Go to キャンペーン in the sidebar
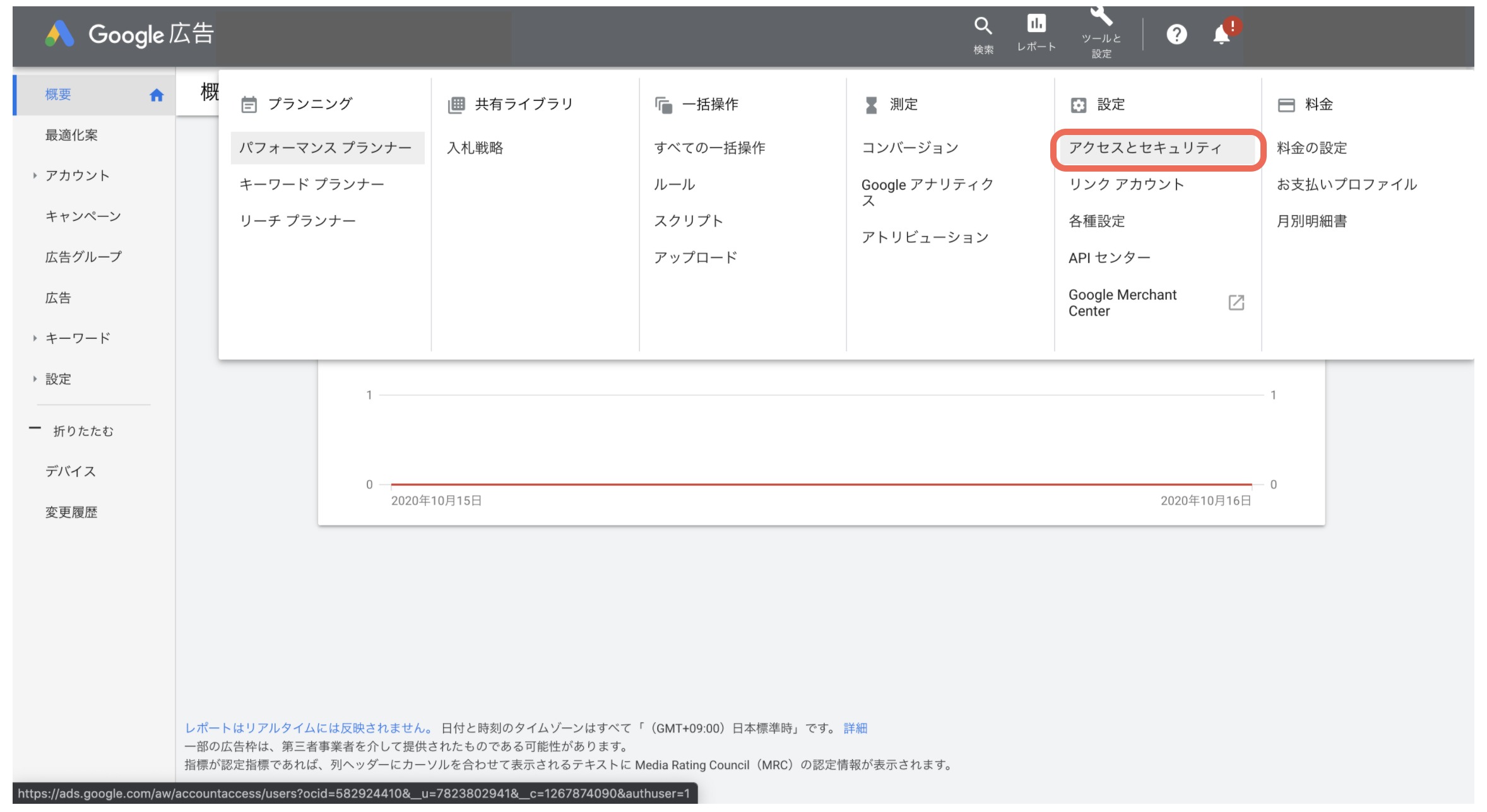The image size is (1487, 812). click(x=83, y=216)
